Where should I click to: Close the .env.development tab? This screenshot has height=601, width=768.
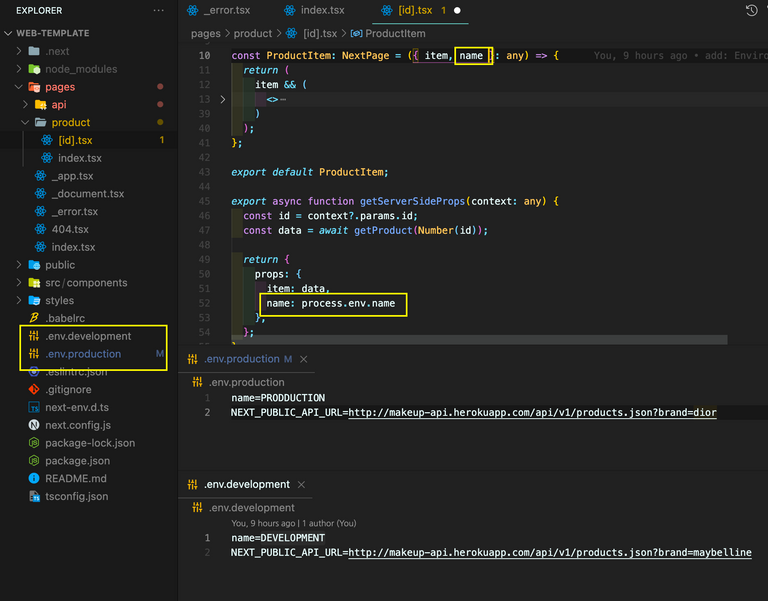click(x=301, y=485)
